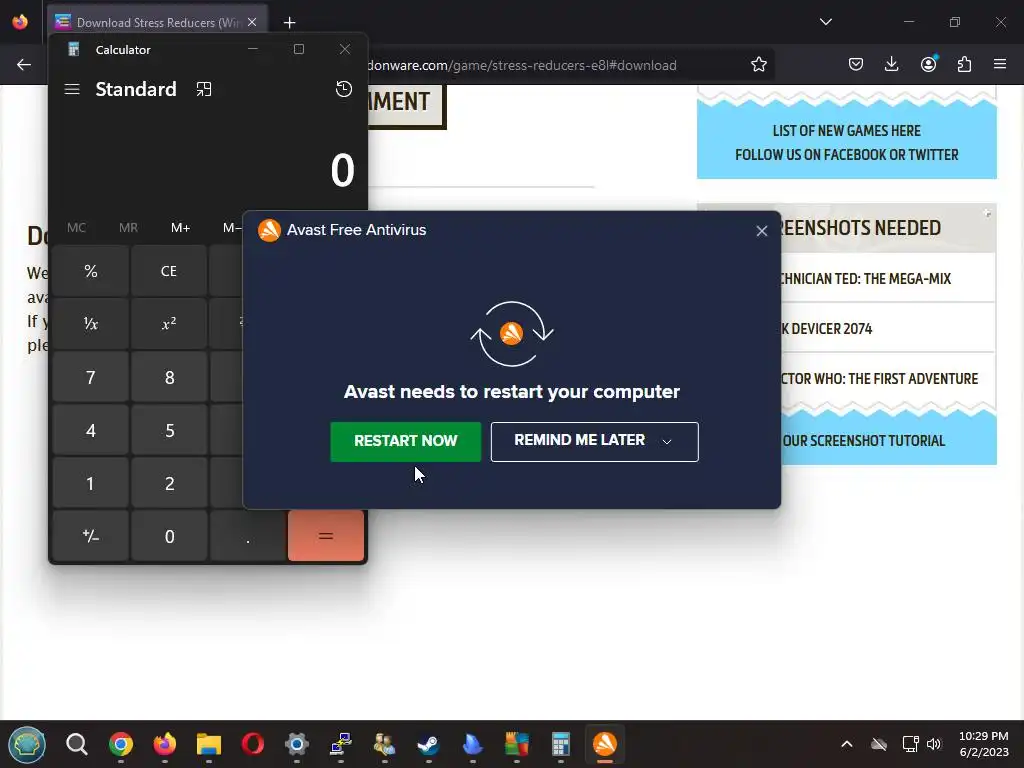Viewport: 1024px width, 768px height.
Task: Go back in Firefox browser
Action: 24,65
